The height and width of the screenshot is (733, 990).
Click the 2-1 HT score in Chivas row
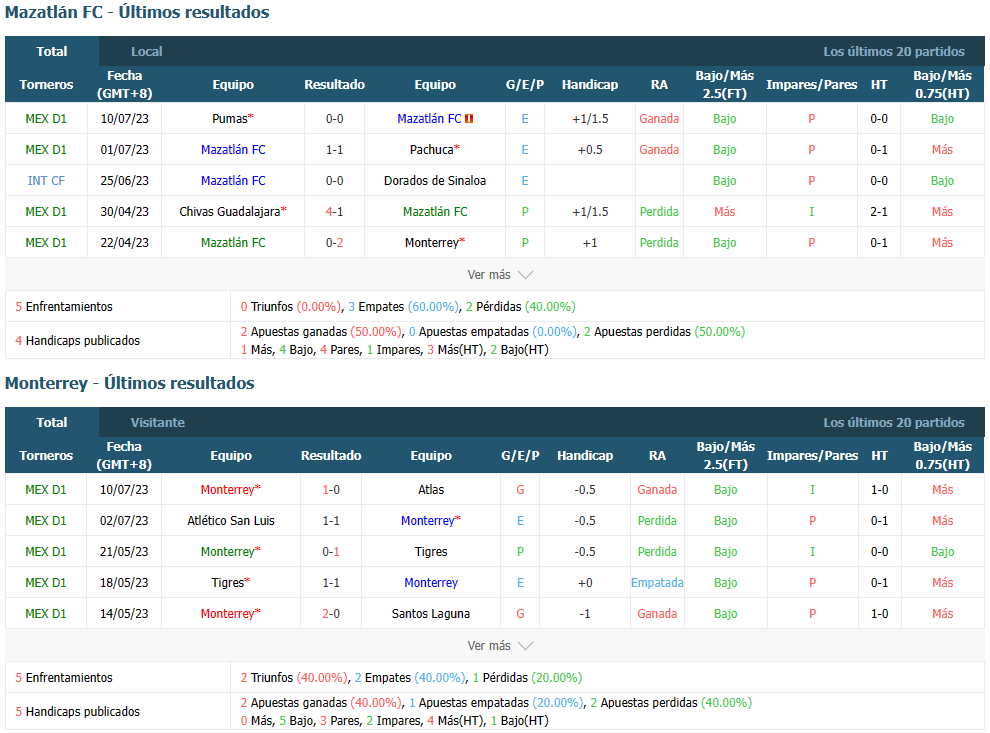coord(879,212)
